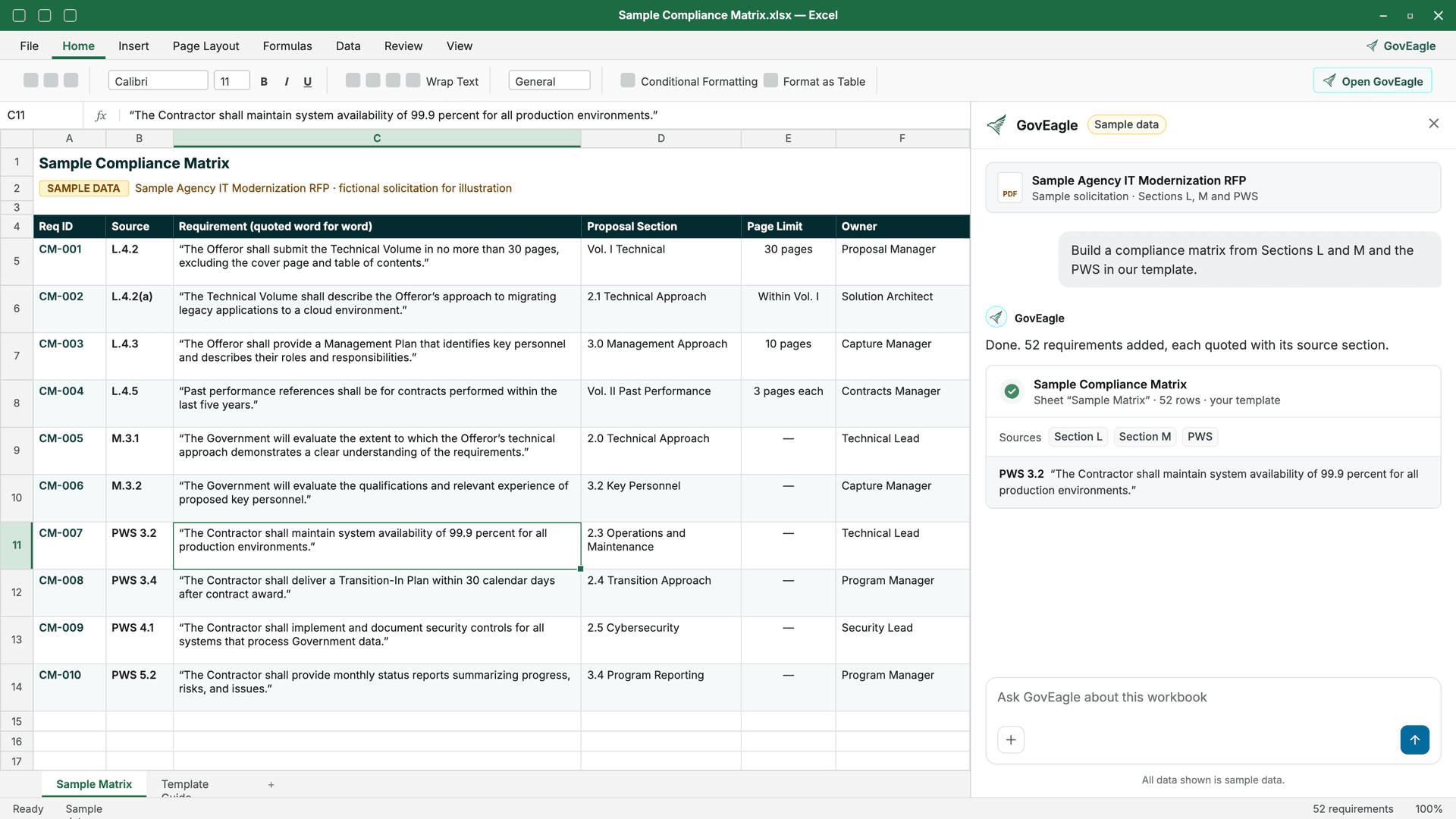Close the GovEagle side panel
The width and height of the screenshot is (1456, 819).
point(1433,124)
